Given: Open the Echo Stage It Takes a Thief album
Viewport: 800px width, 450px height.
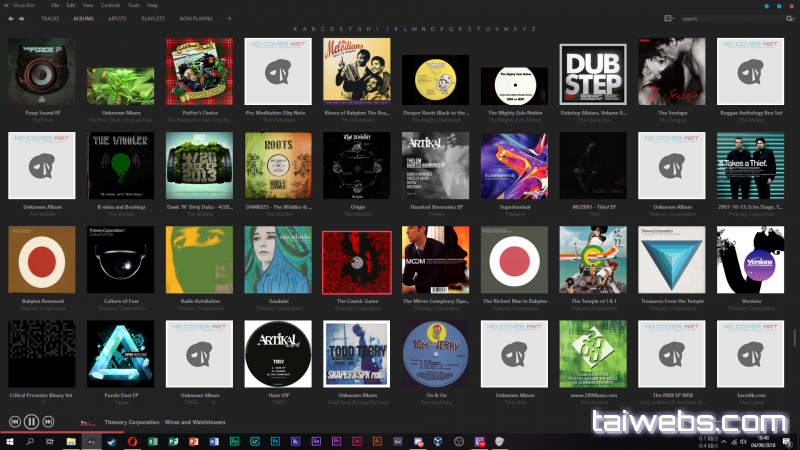Looking at the screenshot, I should point(751,165).
